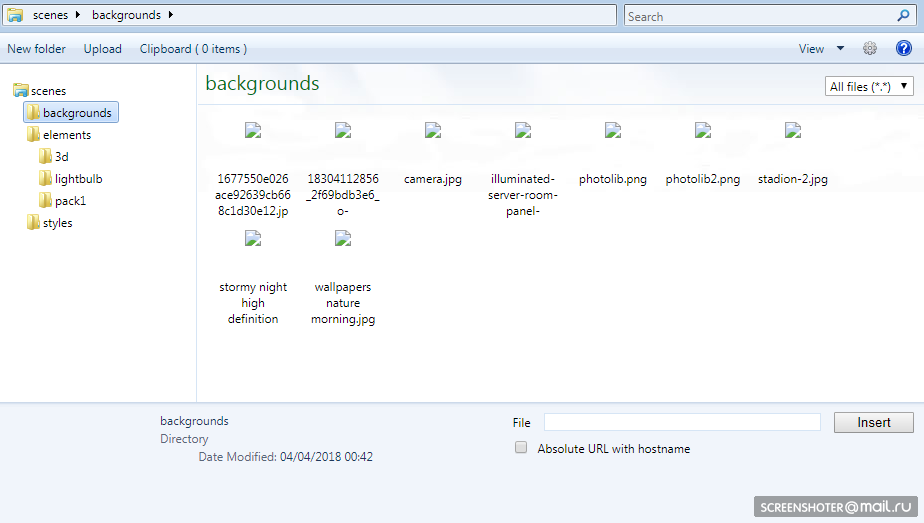Click Upload in toolbar
The height and width of the screenshot is (523, 924).
pyautogui.click(x=103, y=49)
